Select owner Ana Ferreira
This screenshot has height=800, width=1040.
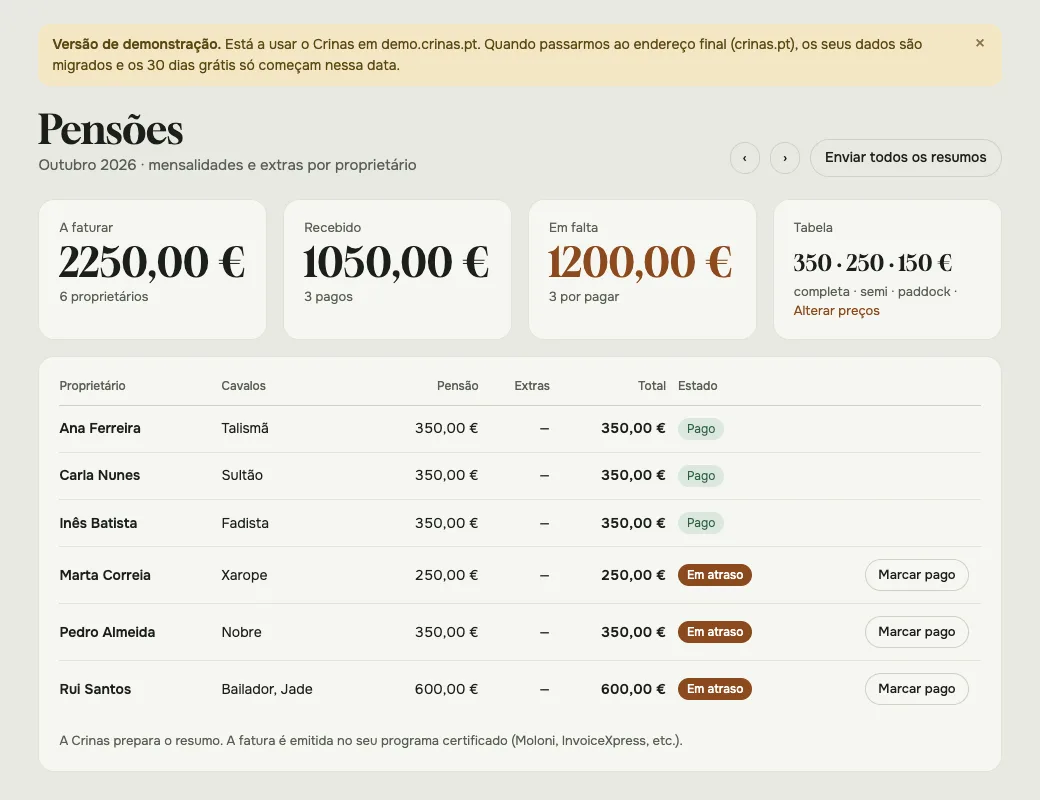click(x=100, y=429)
